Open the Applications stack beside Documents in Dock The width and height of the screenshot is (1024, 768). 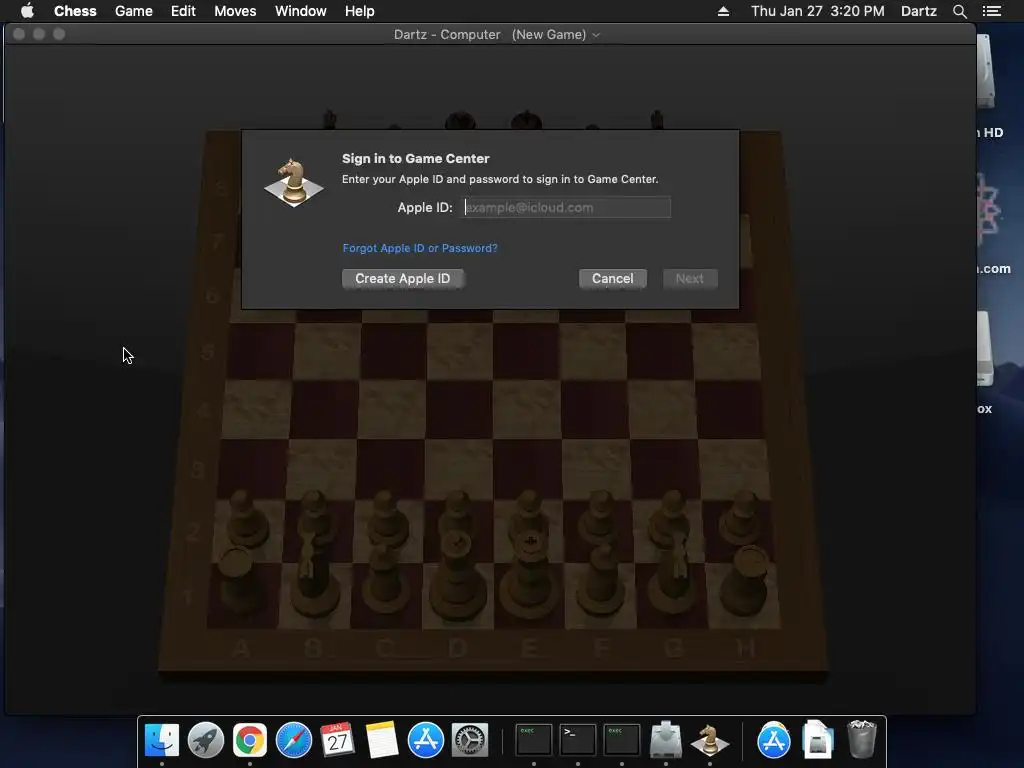click(774, 740)
